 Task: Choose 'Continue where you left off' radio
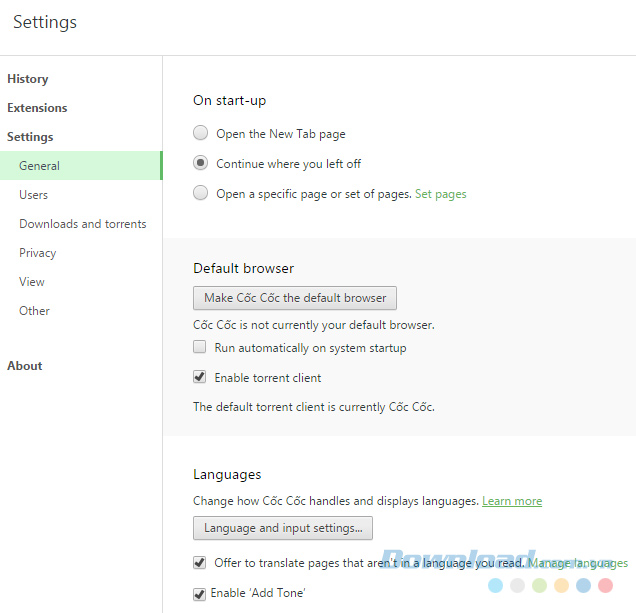(201, 163)
